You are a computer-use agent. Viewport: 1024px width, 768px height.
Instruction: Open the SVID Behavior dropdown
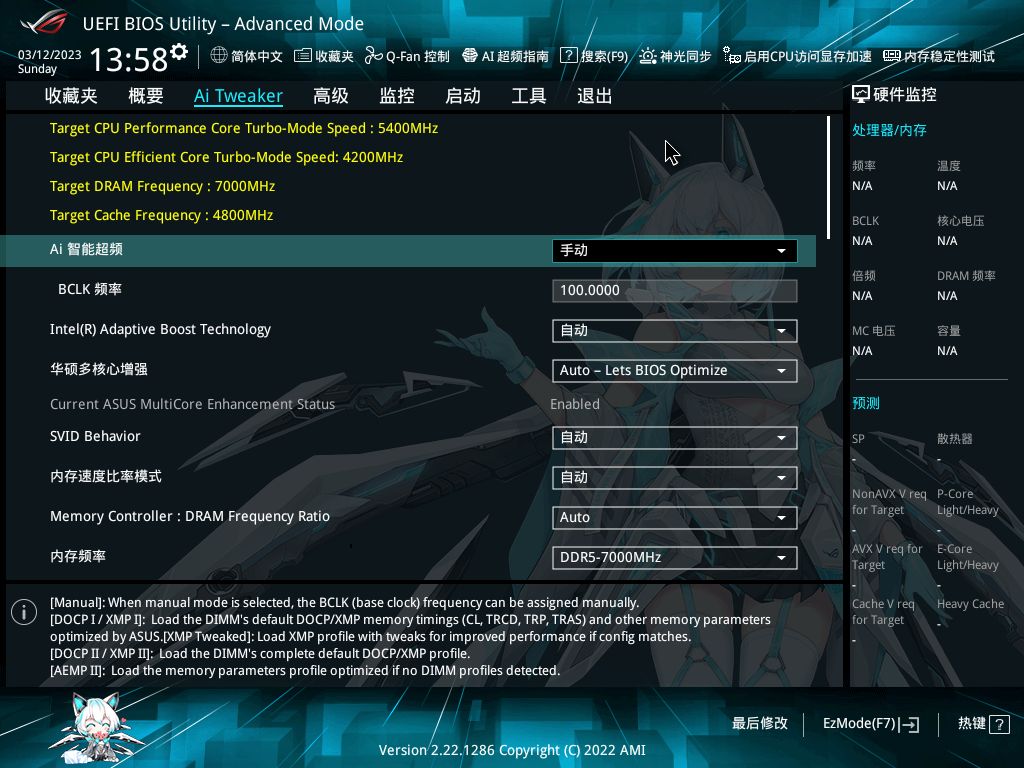click(x=674, y=437)
